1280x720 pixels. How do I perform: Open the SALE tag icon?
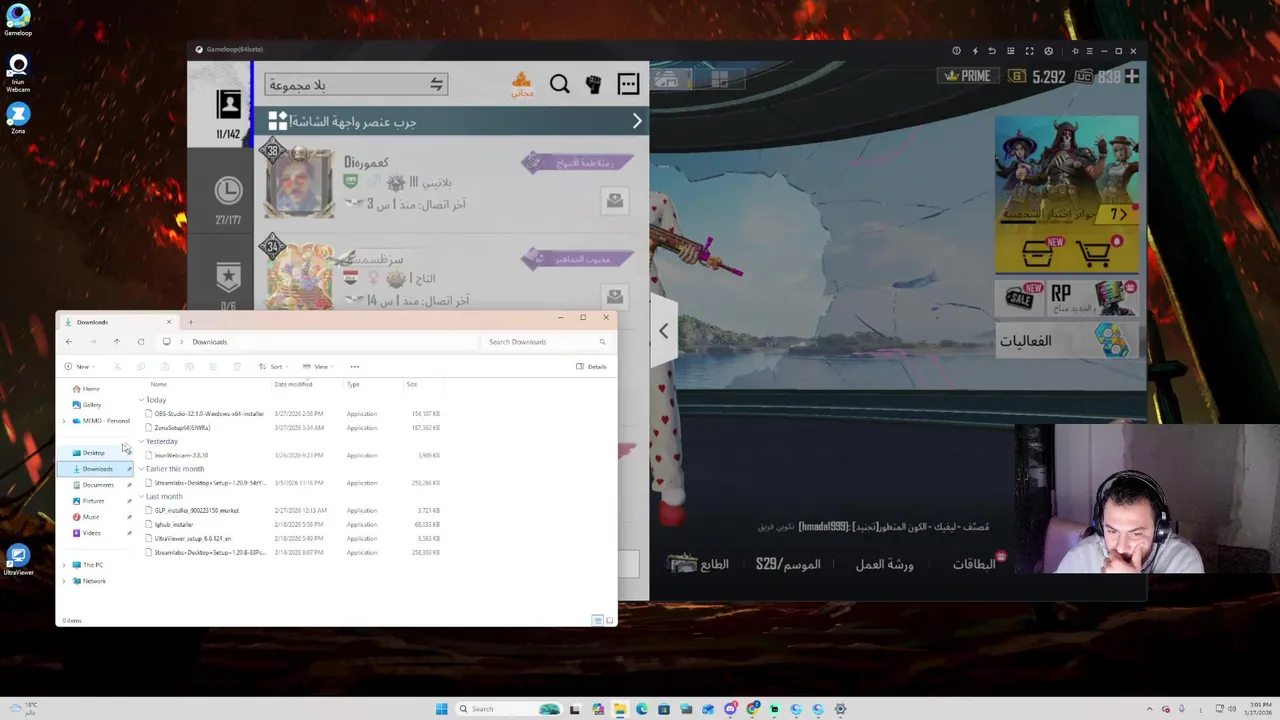tap(1019, 297)
